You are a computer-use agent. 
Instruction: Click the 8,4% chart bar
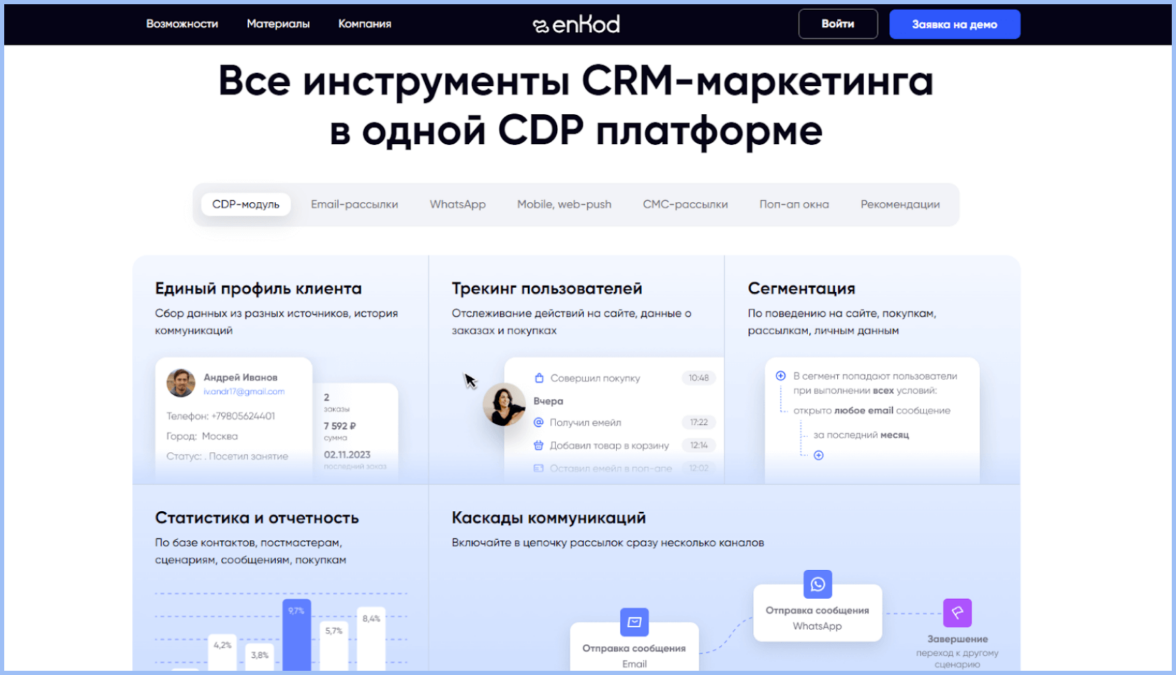(371, 638)
